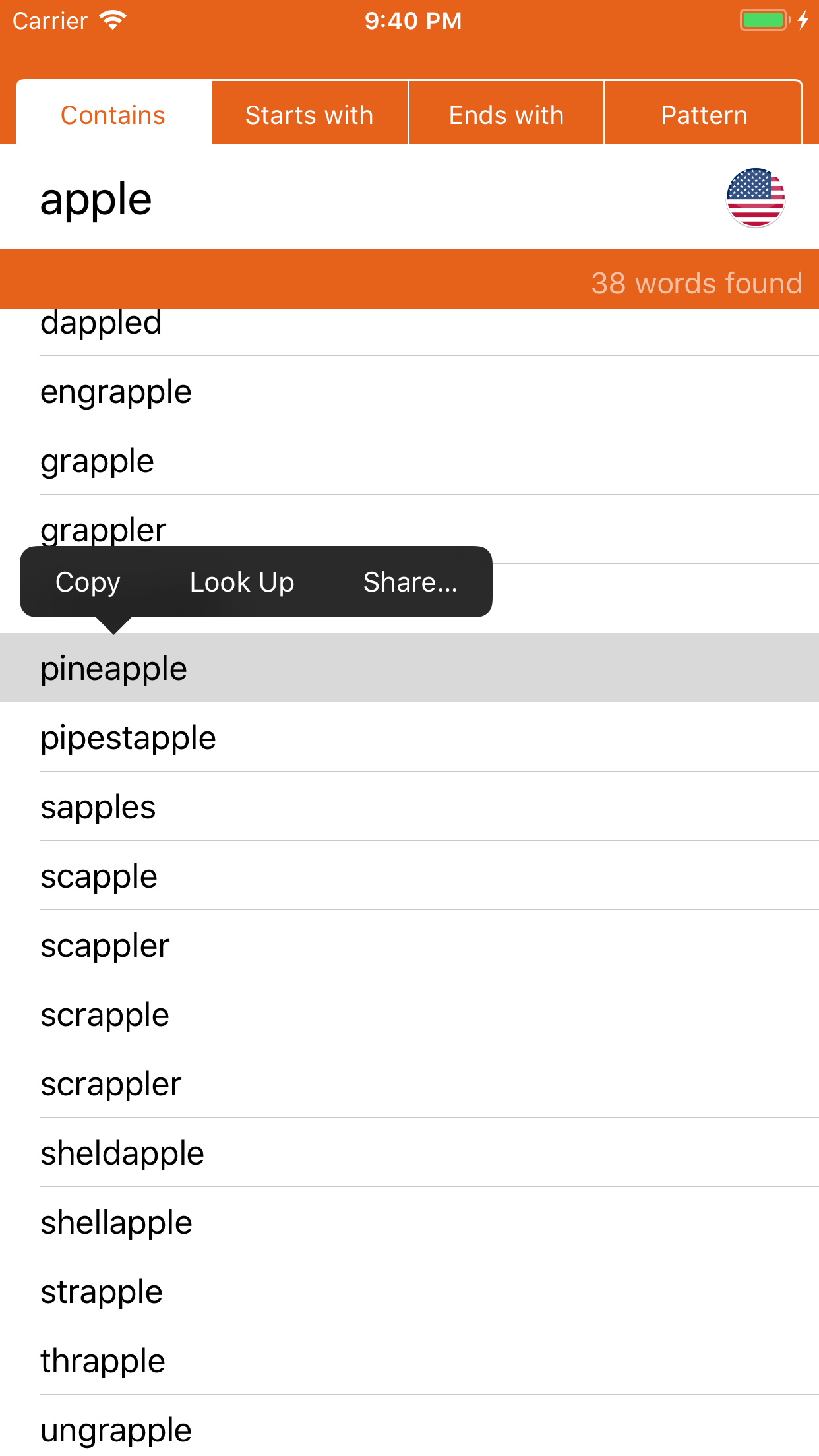Select the Ends with tab
Viewport: 819px width, 1456px height.
(506, 115)
